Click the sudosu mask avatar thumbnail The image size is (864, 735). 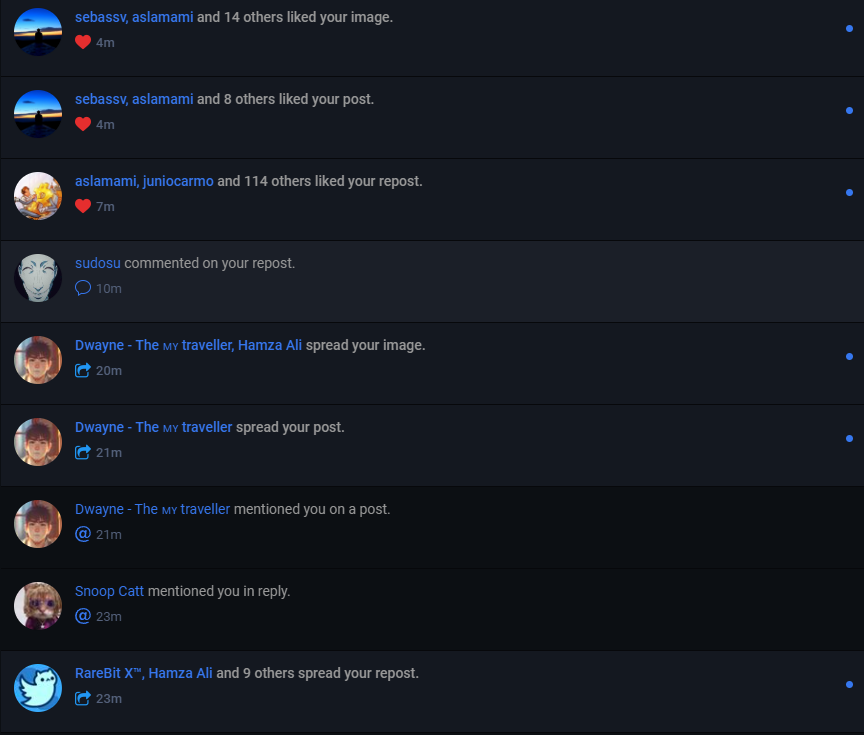pos(38,278)
